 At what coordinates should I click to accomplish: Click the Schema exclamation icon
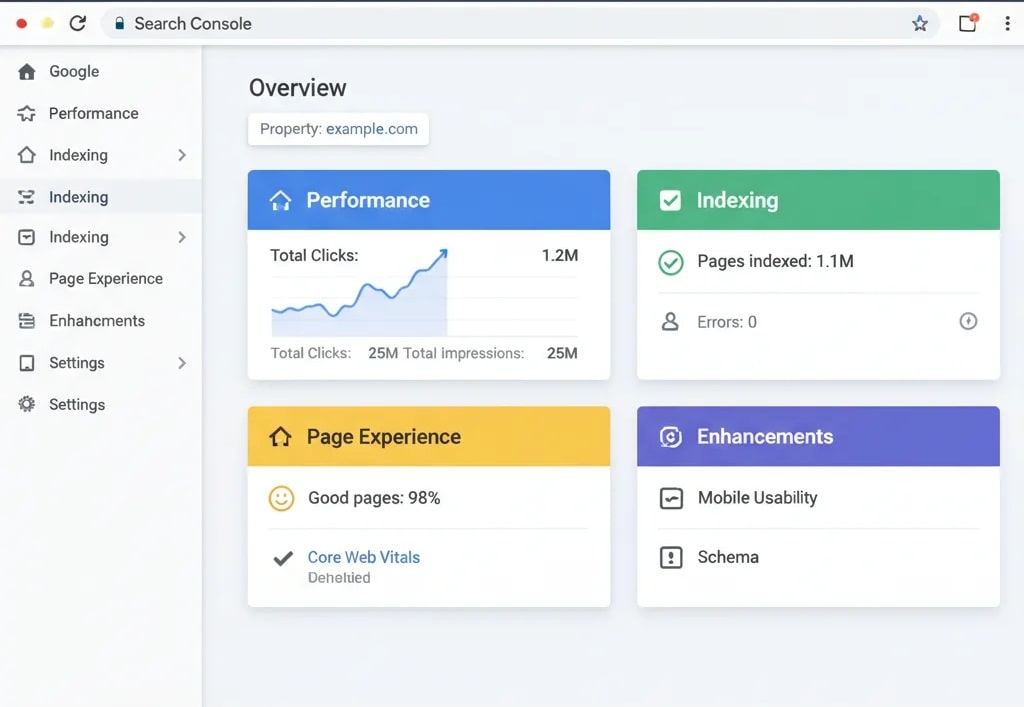click(x=671, y=558)
